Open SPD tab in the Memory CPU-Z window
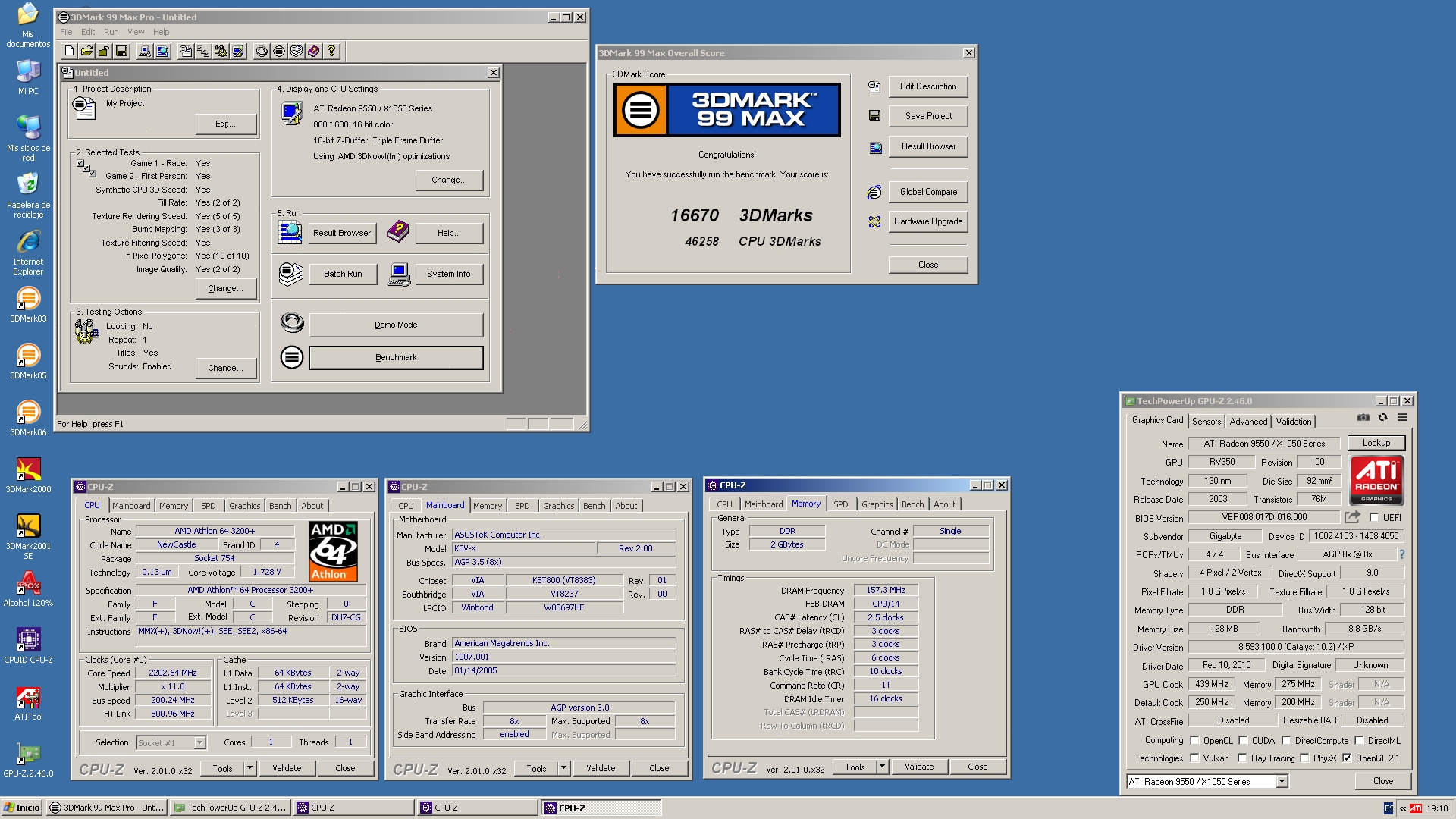 [840, 504]
